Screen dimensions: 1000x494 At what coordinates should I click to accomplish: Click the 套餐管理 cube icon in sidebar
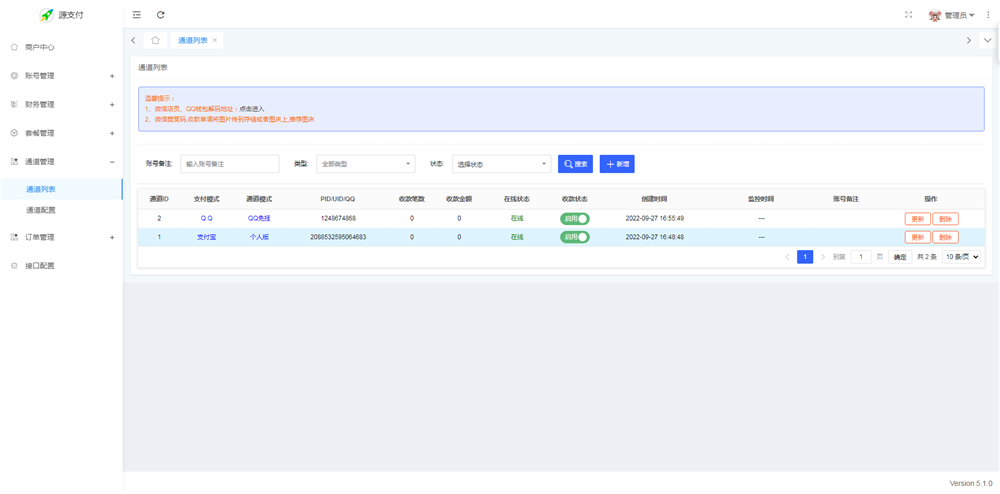[14, 133]
